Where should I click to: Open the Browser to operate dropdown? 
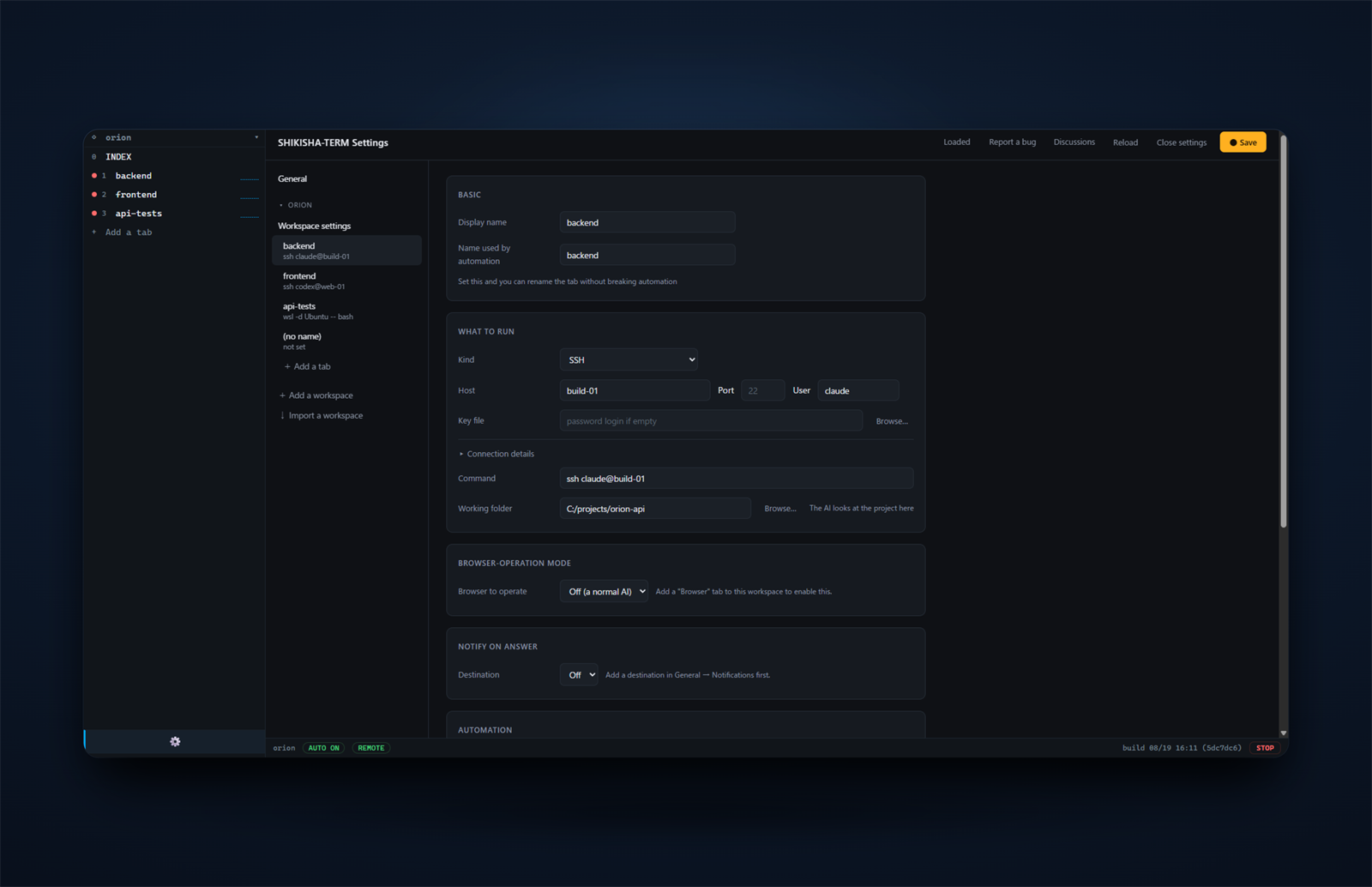coord(604,591)
